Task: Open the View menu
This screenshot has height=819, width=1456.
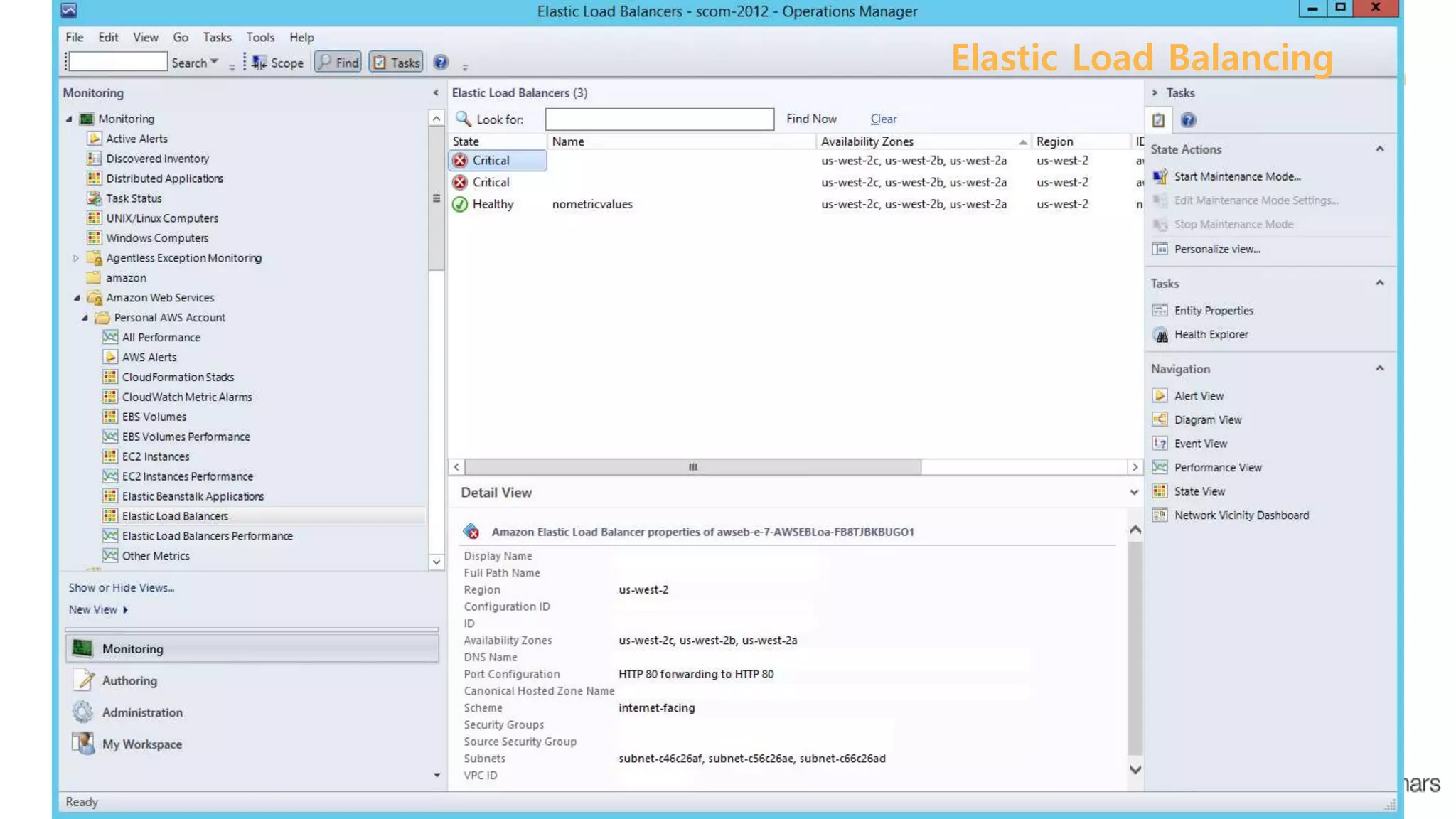Action: click(145, 37)
